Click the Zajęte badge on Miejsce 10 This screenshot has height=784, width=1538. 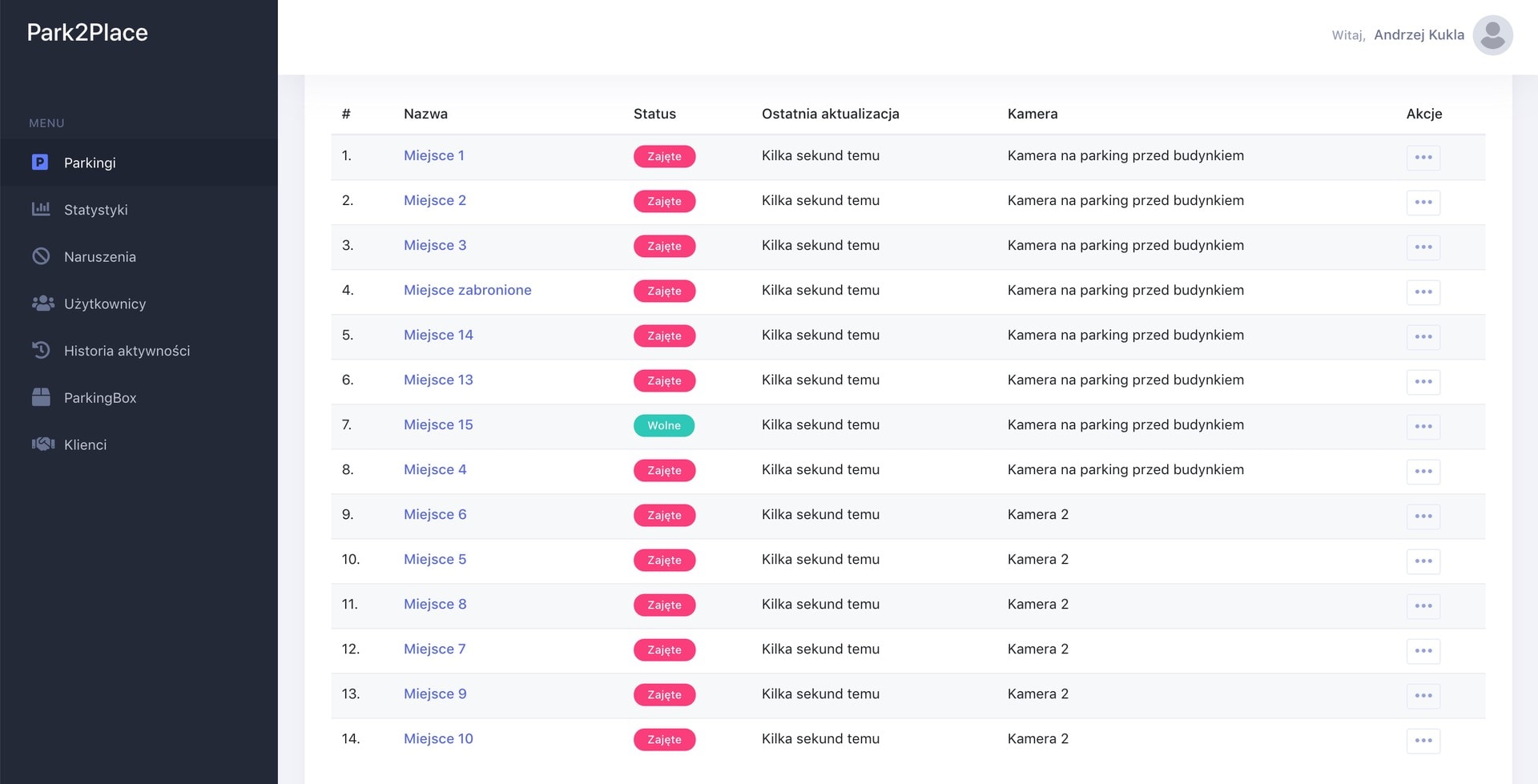[664, 739]
